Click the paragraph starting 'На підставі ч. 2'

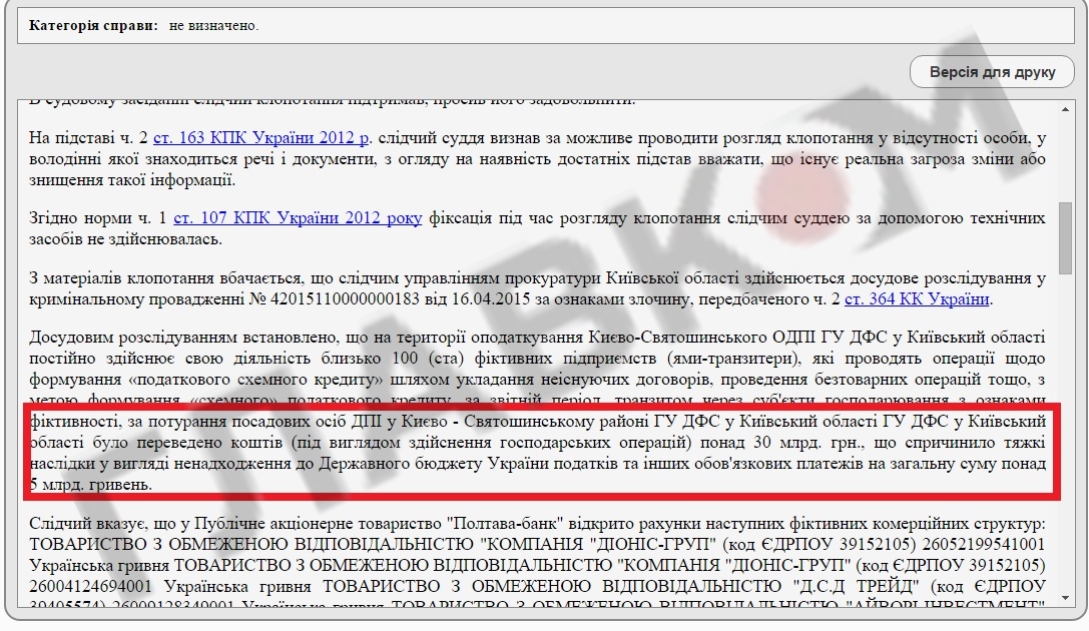(540, 158)
